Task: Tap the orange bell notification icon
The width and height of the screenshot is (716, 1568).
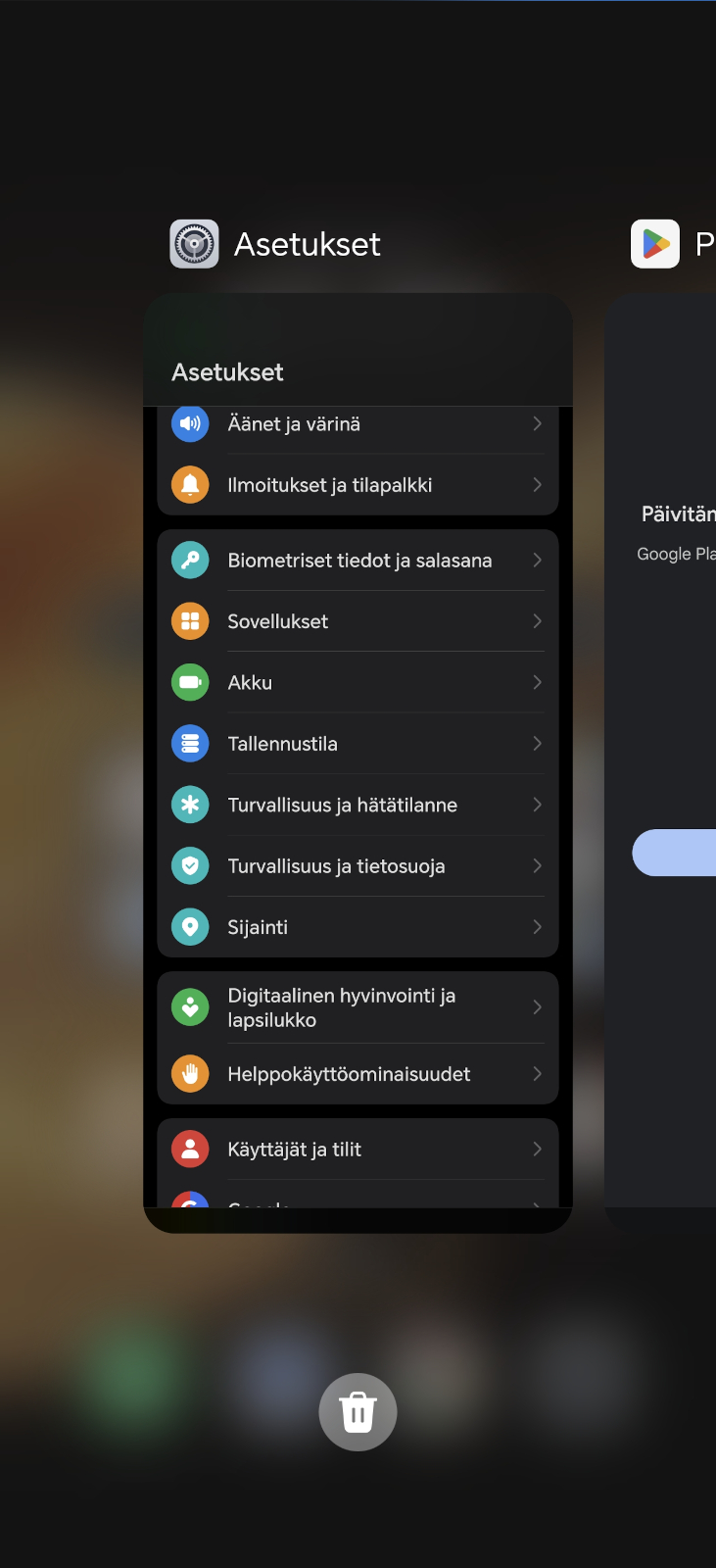Action: [190, 484]
